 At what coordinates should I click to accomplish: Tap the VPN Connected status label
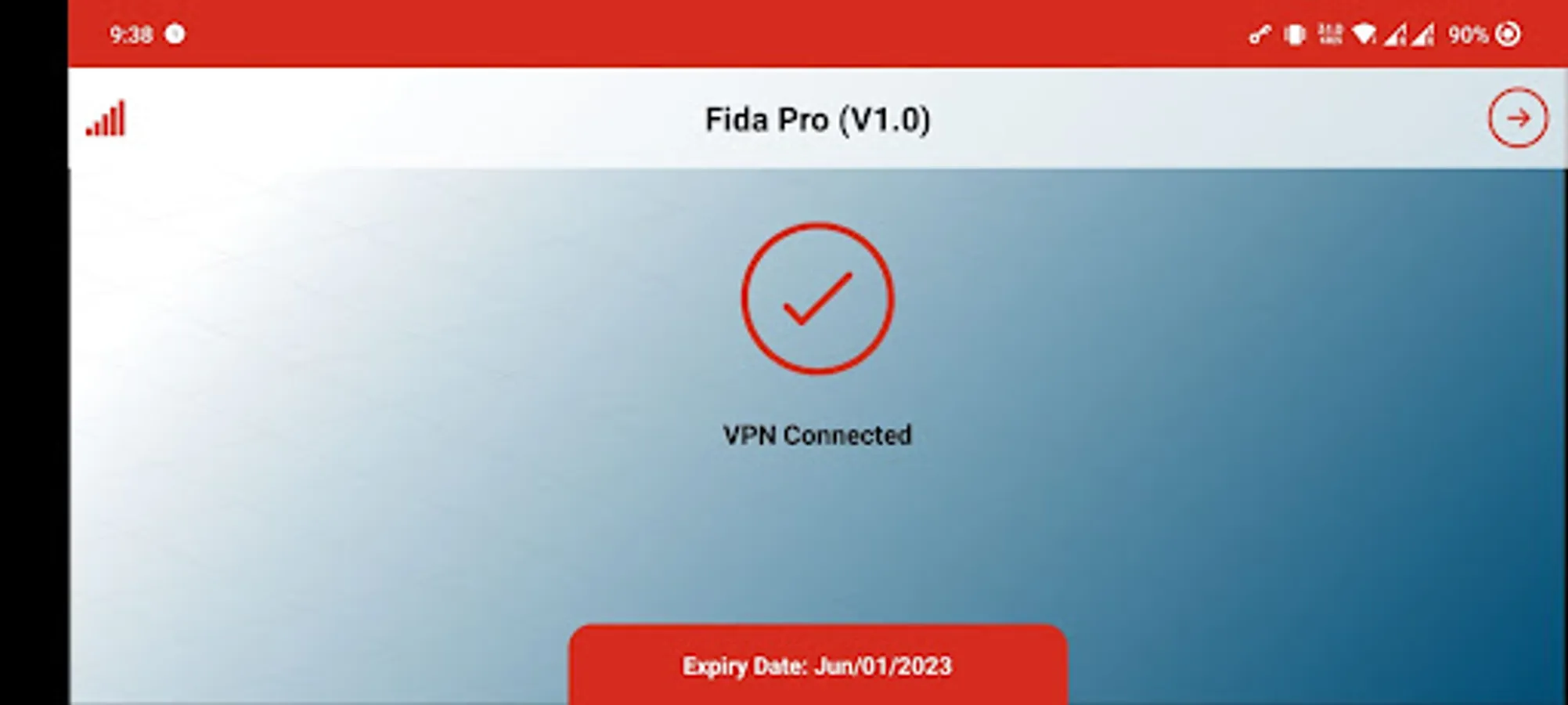point(817,435)
